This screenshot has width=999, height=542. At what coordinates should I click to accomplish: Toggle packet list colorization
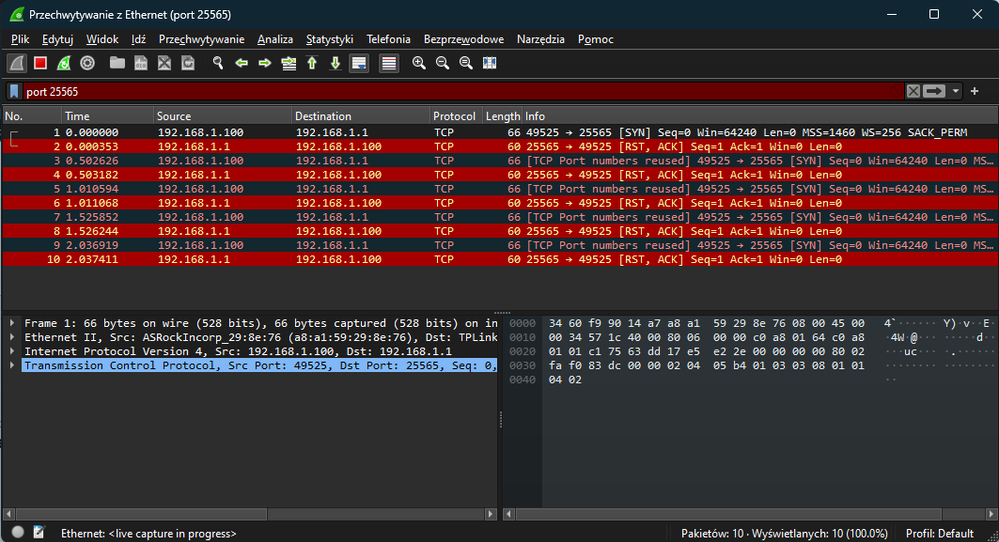(x=389, y=63)
